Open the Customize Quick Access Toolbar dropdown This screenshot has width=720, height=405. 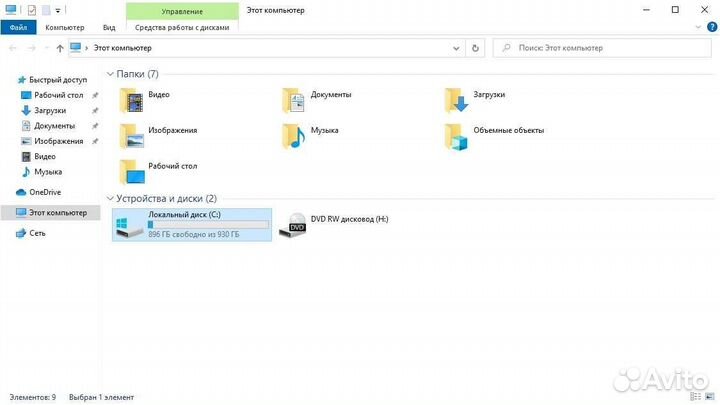58,10
